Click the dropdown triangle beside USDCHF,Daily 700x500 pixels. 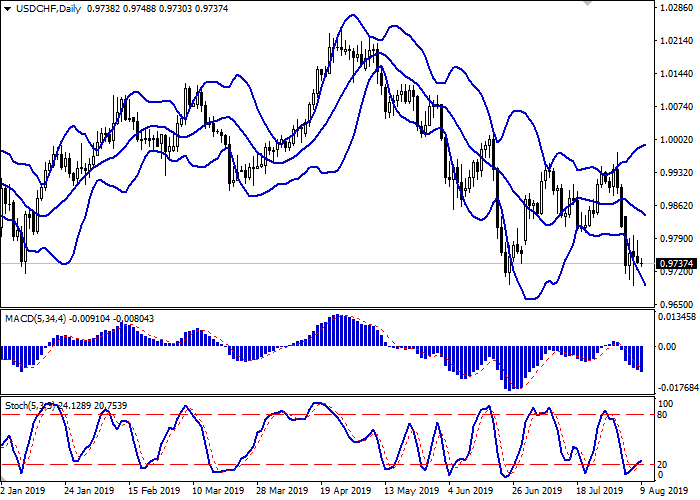[x=8, y=9]
